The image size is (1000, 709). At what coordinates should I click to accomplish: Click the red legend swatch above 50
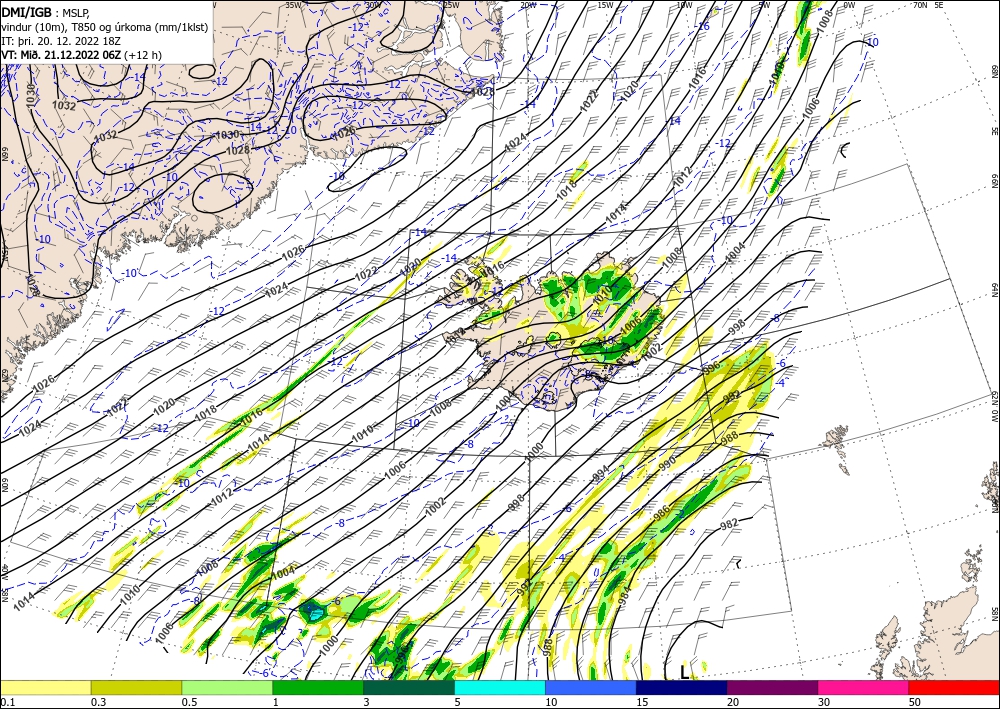tap(954, 687)
